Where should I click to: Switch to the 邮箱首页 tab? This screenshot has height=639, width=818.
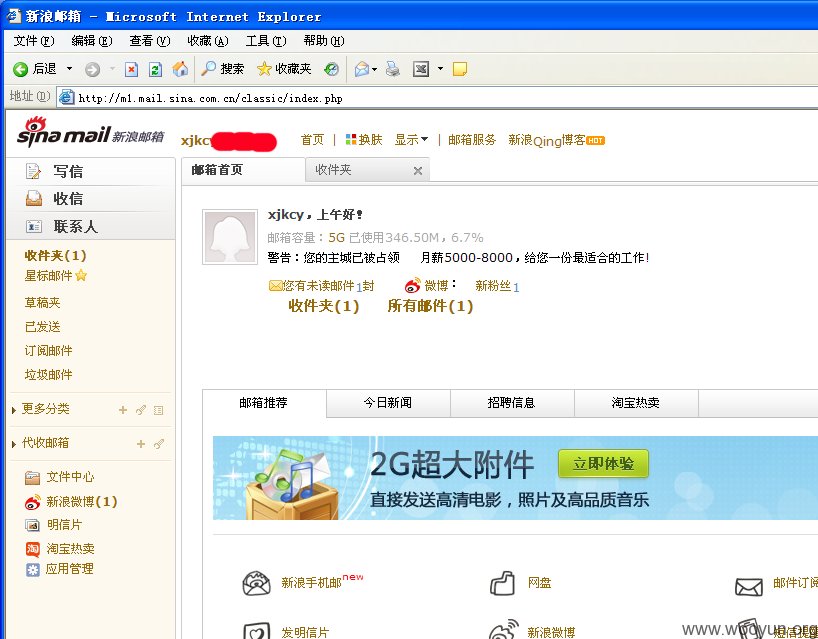click(x=244, y=170)
